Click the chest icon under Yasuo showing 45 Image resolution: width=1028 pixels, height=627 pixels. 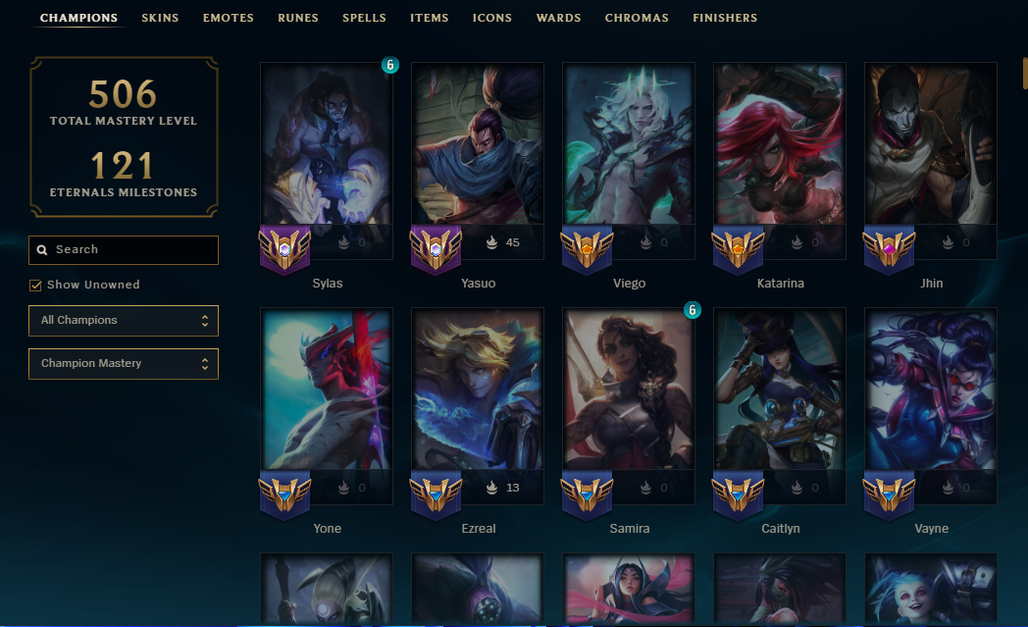click(x=492, y=243)
